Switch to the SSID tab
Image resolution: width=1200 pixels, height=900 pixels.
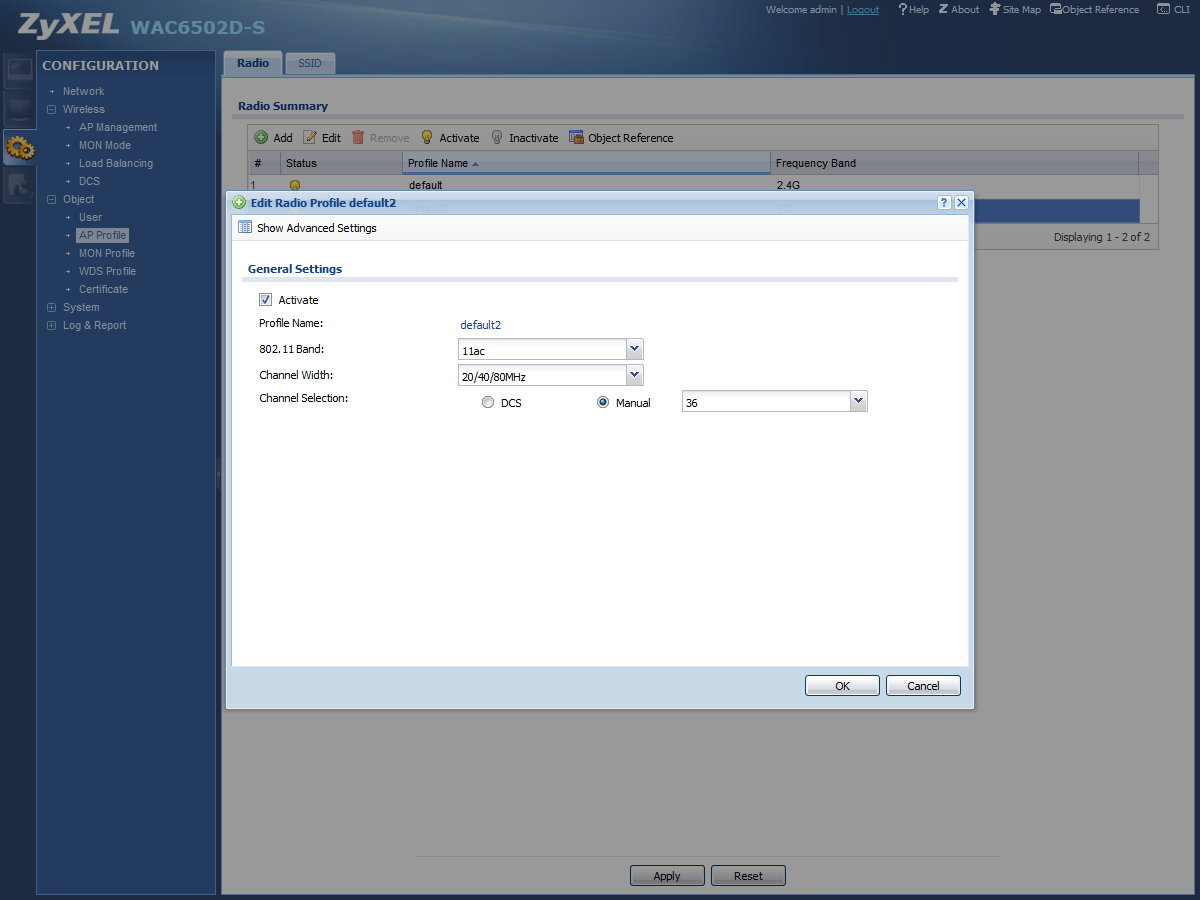point(310,63)
